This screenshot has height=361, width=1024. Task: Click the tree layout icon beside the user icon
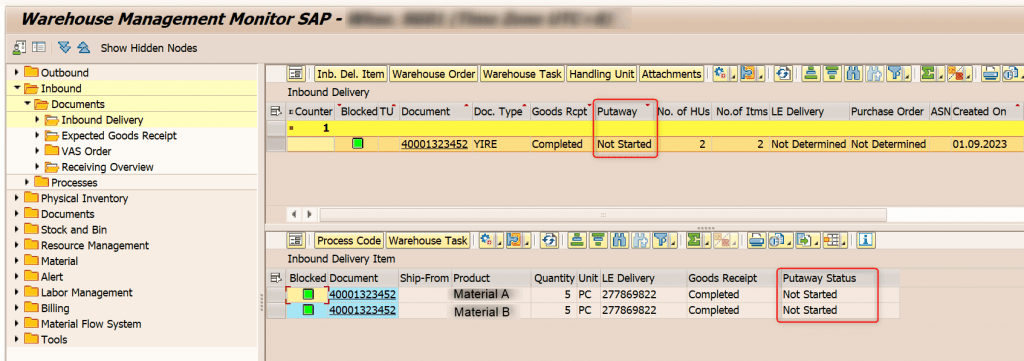[x=39, y=47]
